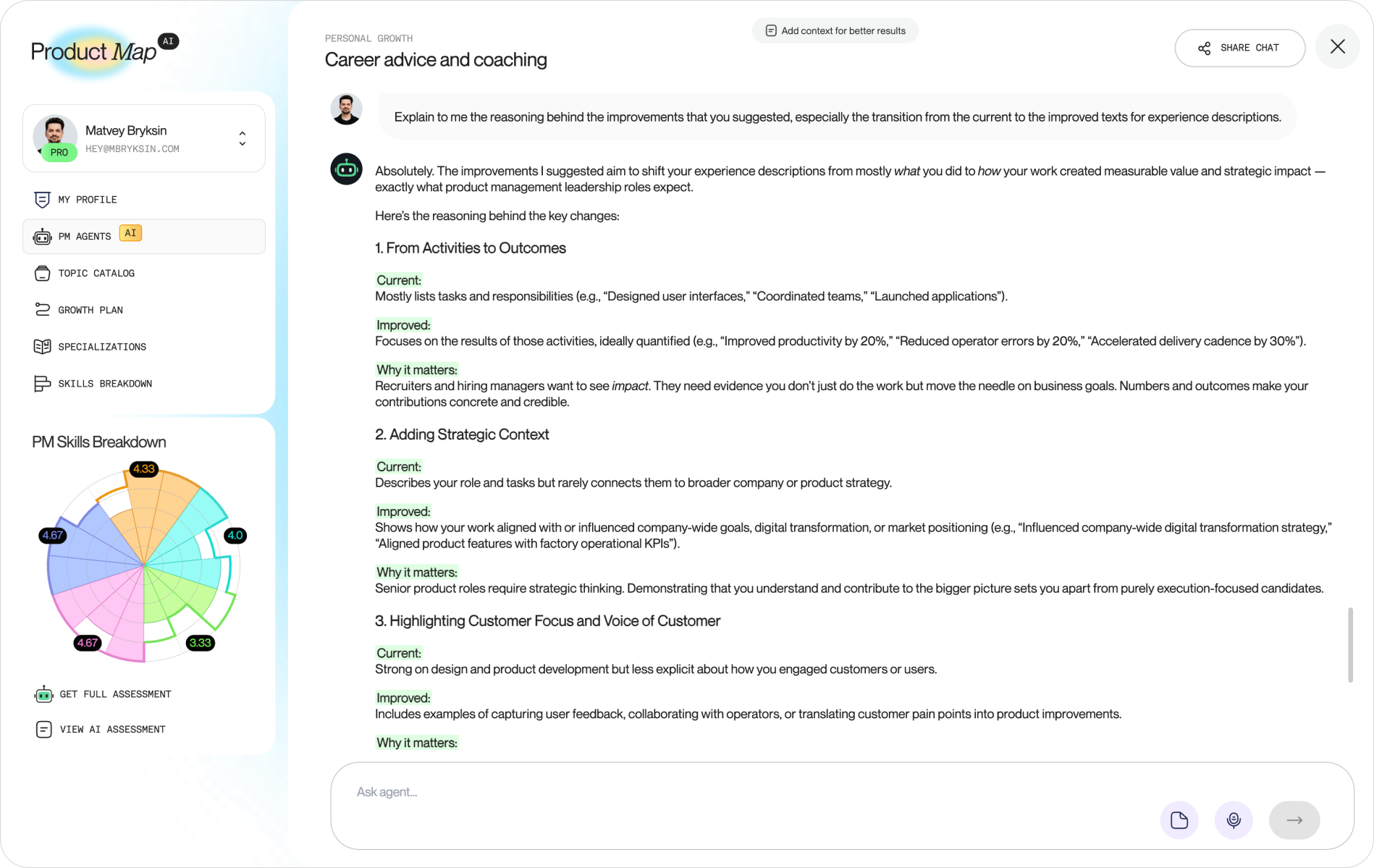Click the context note icon in Add context
Screen dimensions: 1374x868
[x=771, y=31]
